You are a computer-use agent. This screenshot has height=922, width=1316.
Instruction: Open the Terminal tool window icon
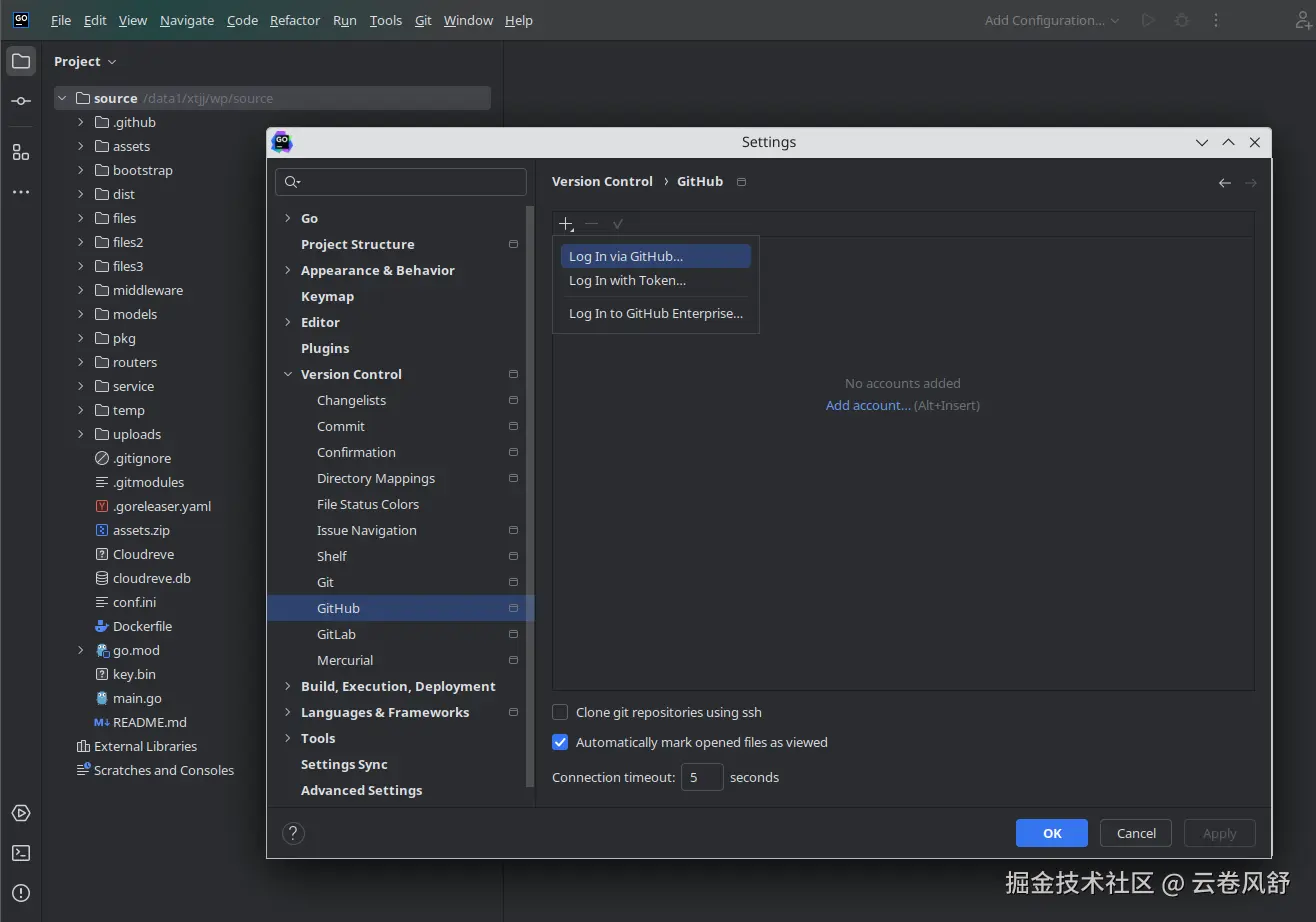[20, 853]
